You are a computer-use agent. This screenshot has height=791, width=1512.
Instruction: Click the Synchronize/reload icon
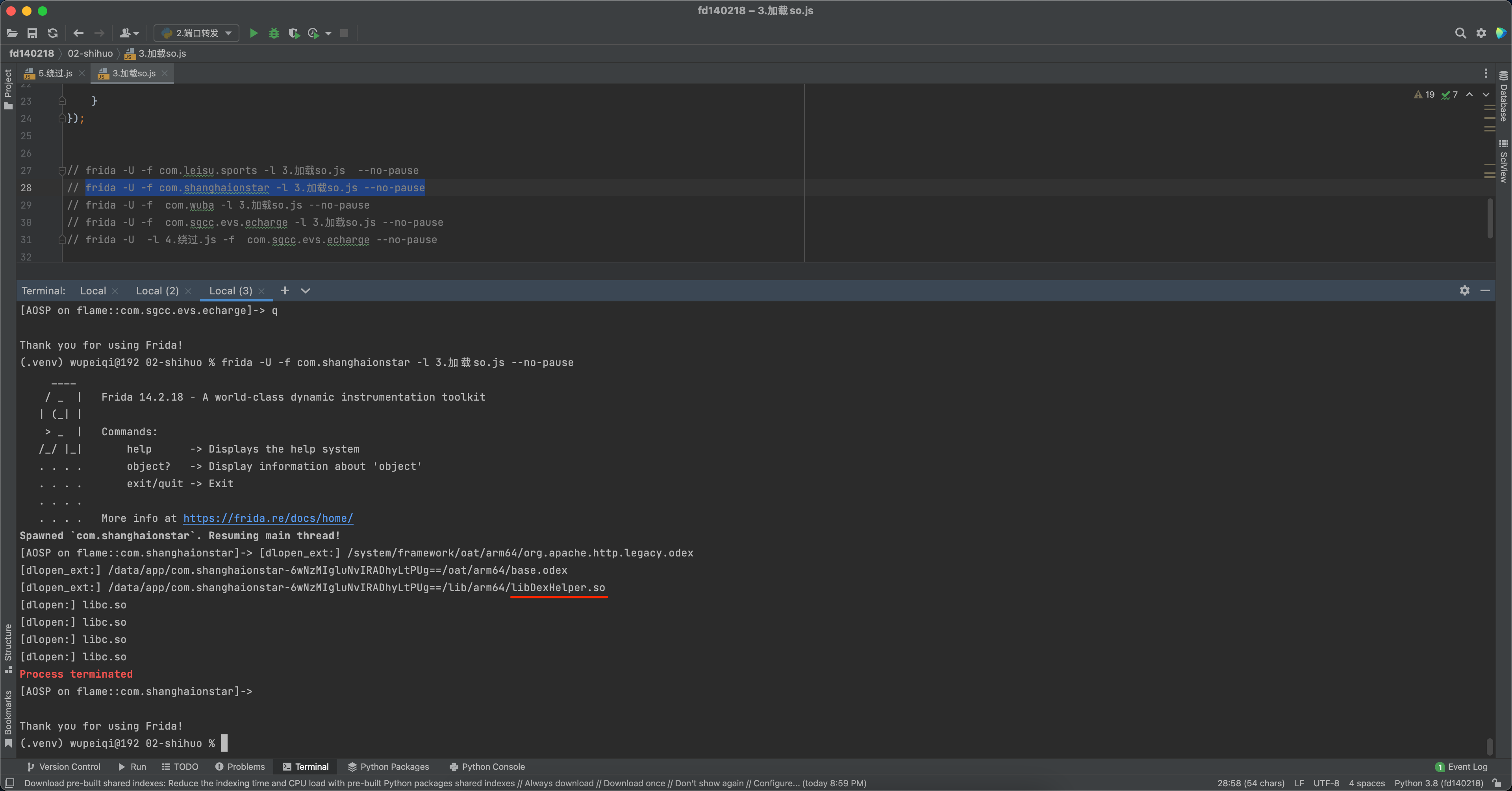point(53,33)
